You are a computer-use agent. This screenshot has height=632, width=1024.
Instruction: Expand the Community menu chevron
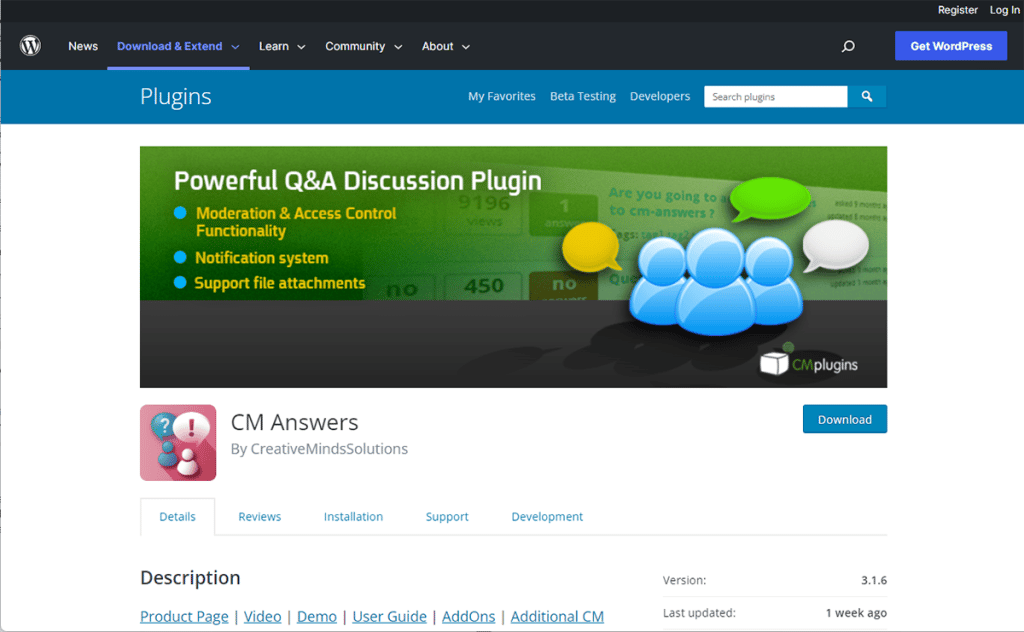[x=398, y=47]
